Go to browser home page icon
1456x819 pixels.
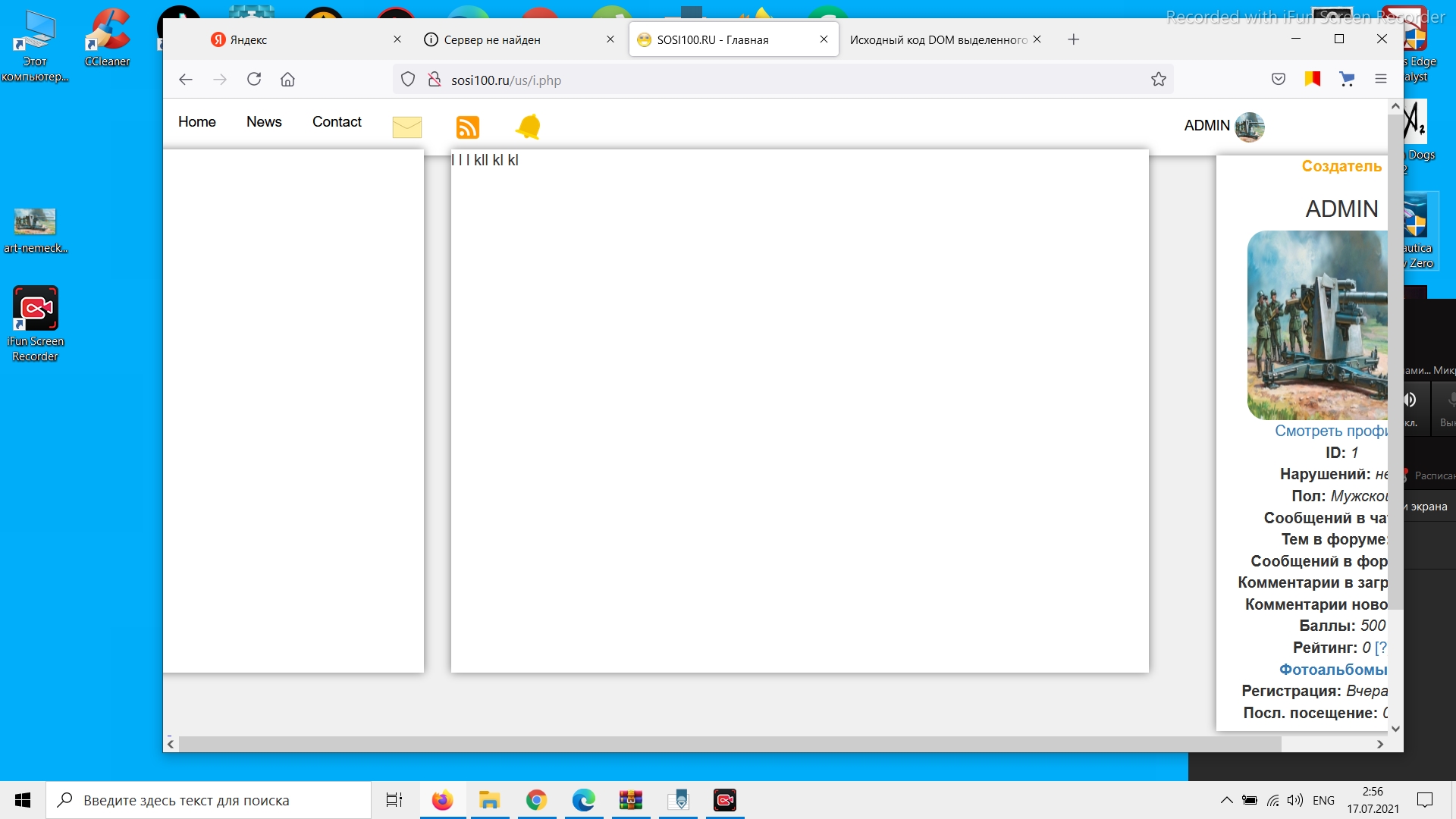(287, 80)
